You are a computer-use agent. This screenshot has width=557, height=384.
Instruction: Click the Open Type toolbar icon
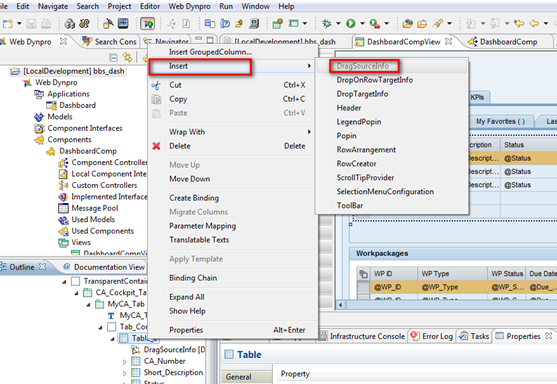[x=407, y=24]
